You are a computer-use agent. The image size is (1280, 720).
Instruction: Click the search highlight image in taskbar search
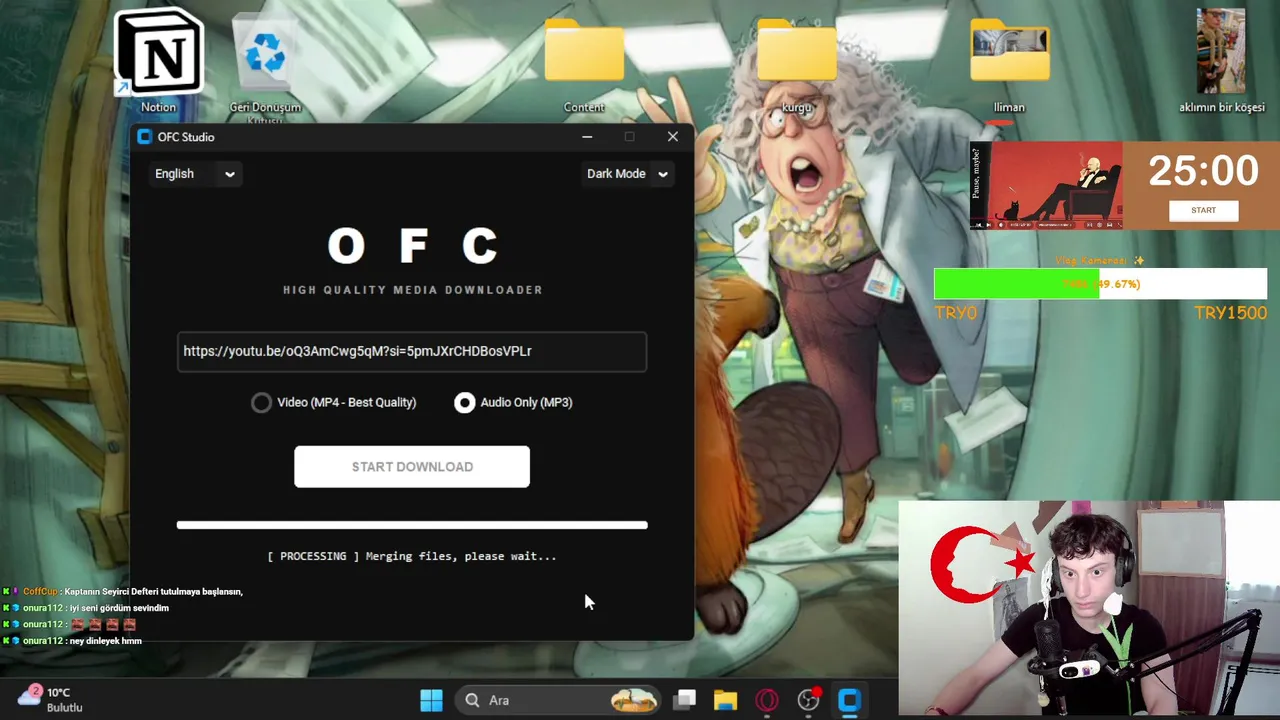tap(634, 700)
